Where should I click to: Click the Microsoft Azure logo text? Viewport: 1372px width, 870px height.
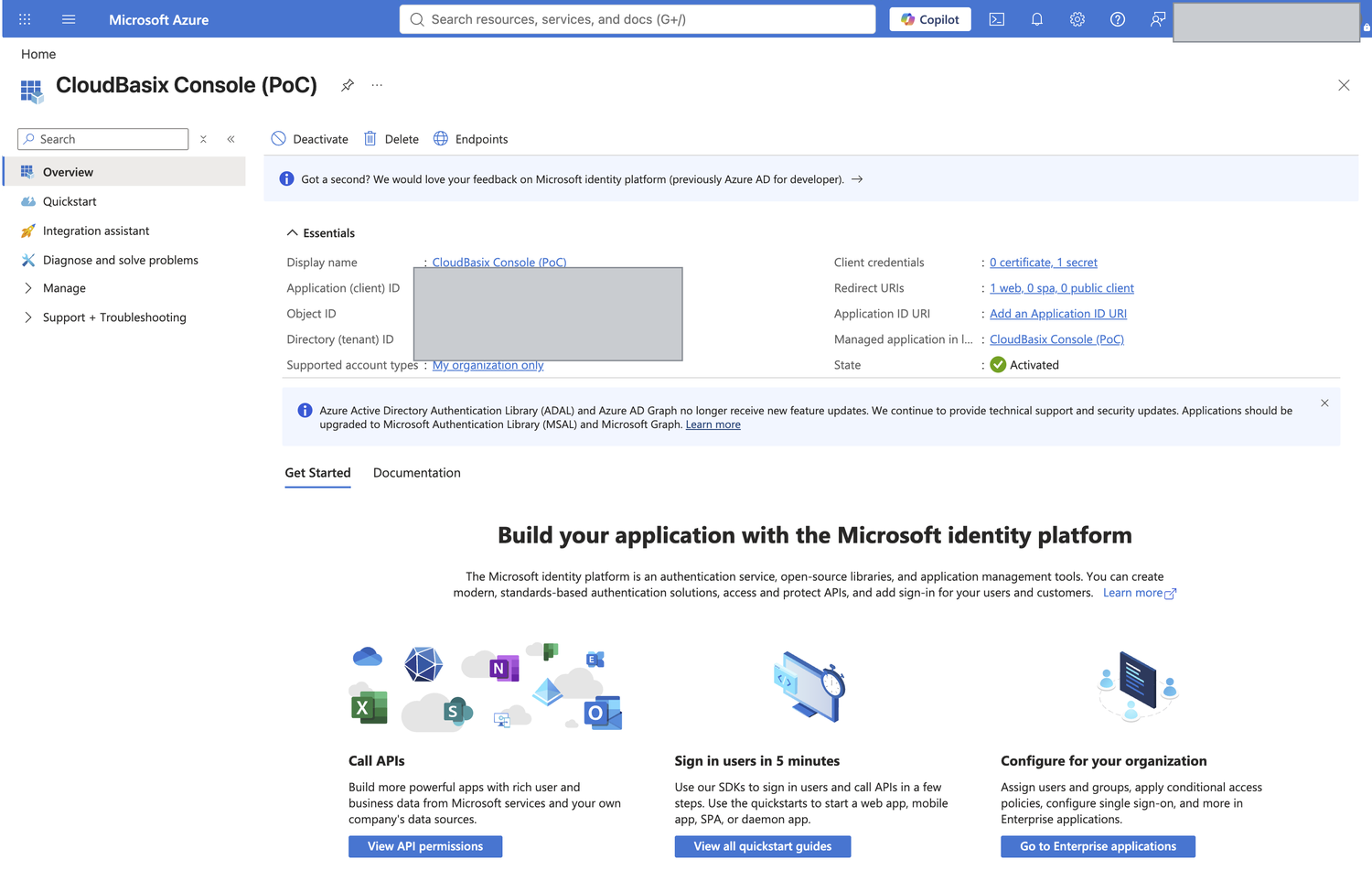(x=158, y=19)
